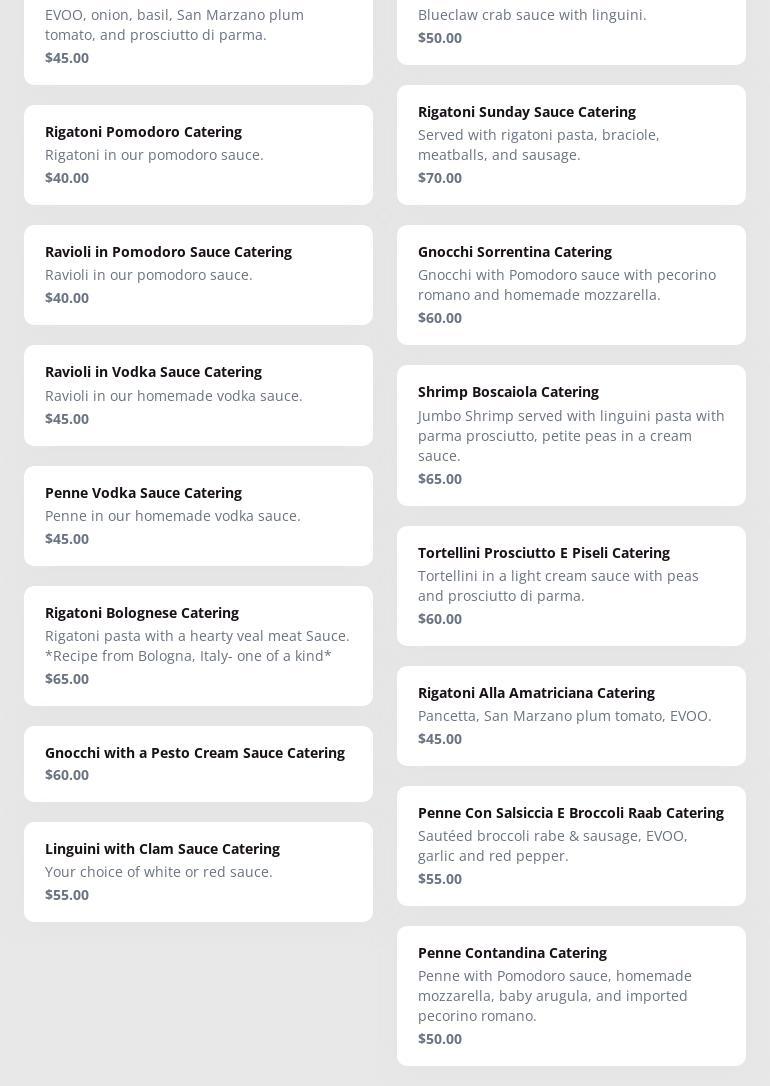The width and height of the screenshot is (770, 1086).
Task: Open Gnocchi Sorrentina Catering item
Action: tap(571, 285)
